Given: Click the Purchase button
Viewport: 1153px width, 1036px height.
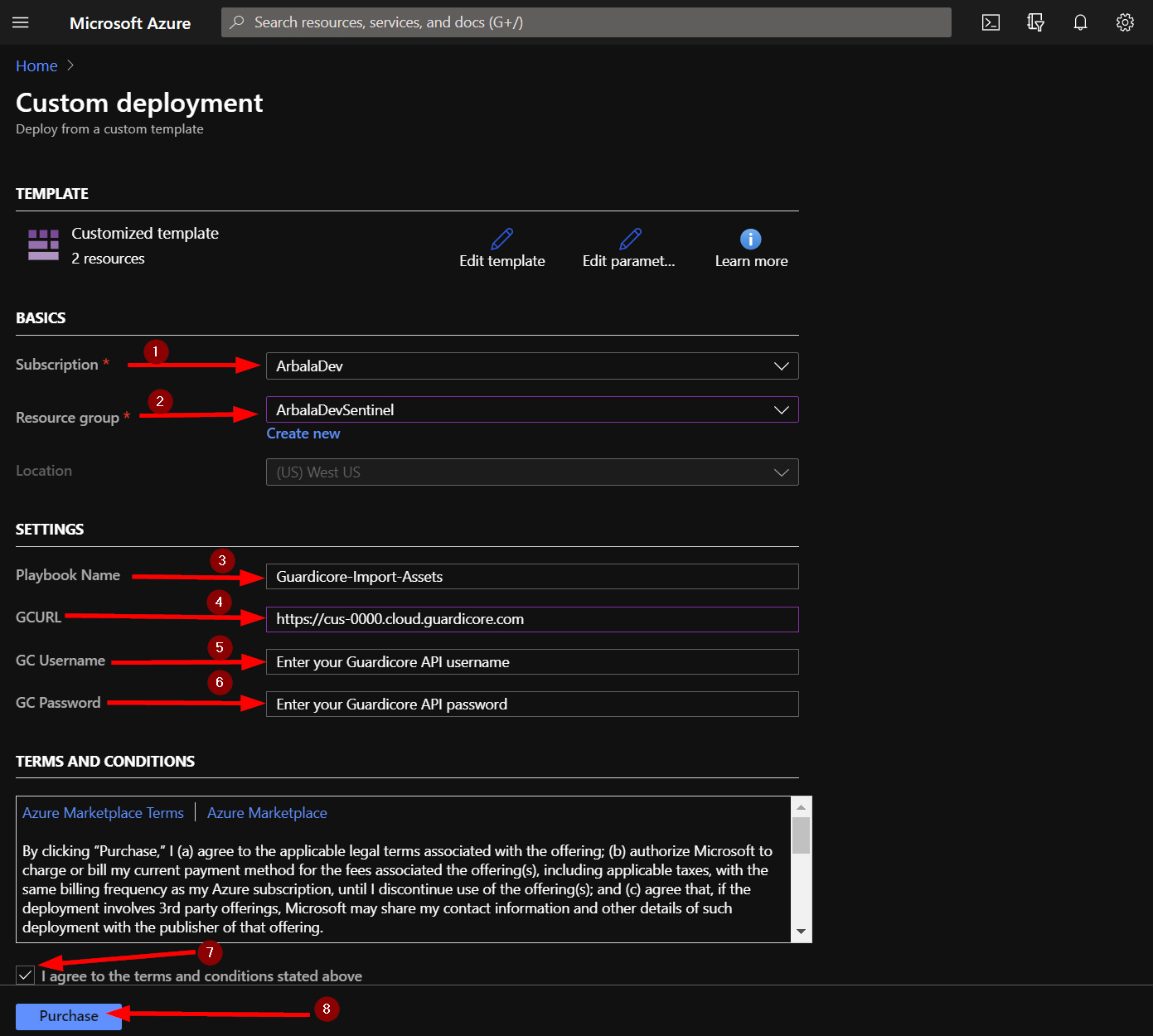Looking at the screenshot, I should (69, 1016).
